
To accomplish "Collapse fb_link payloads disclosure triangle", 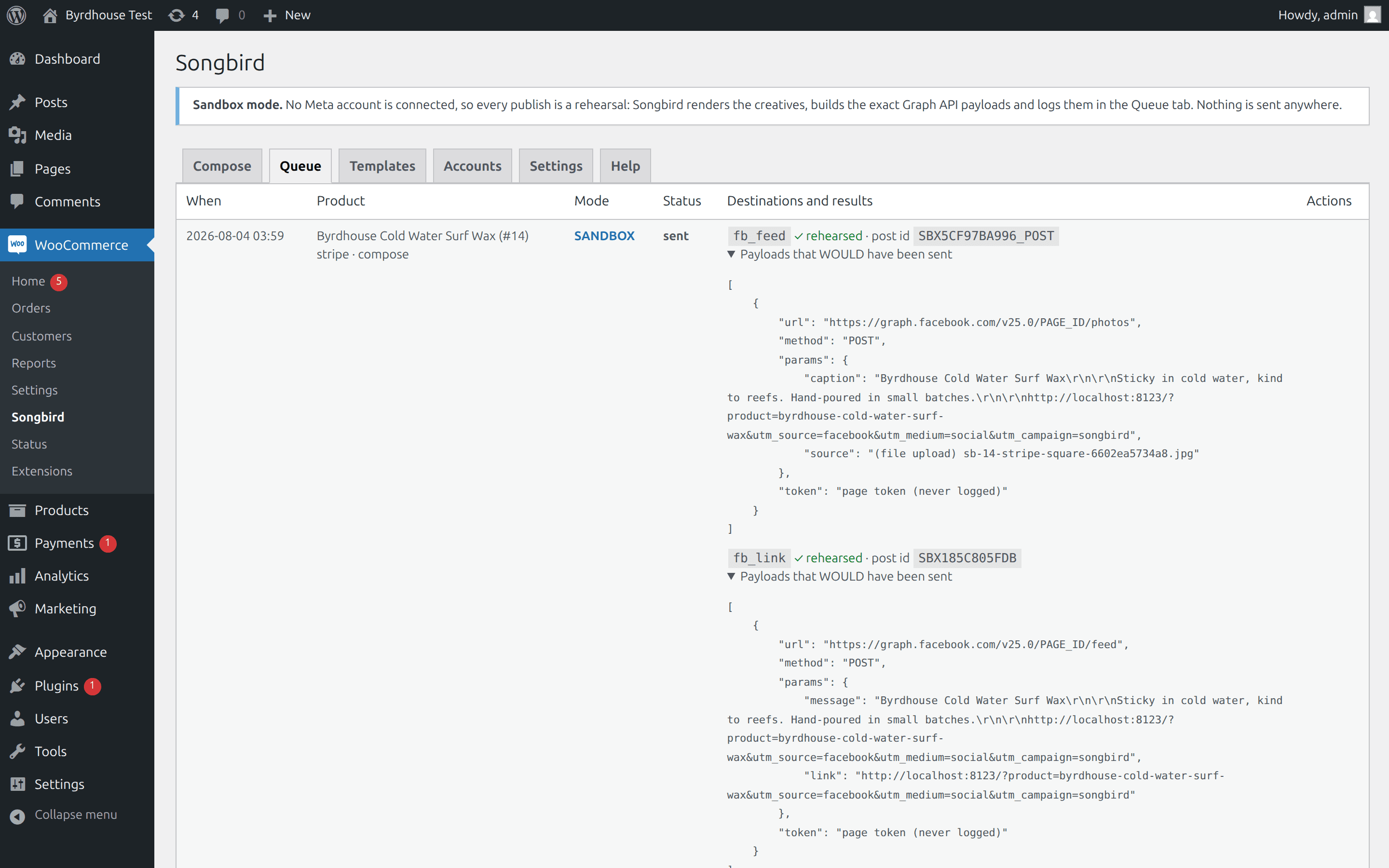I will point(731,576).
